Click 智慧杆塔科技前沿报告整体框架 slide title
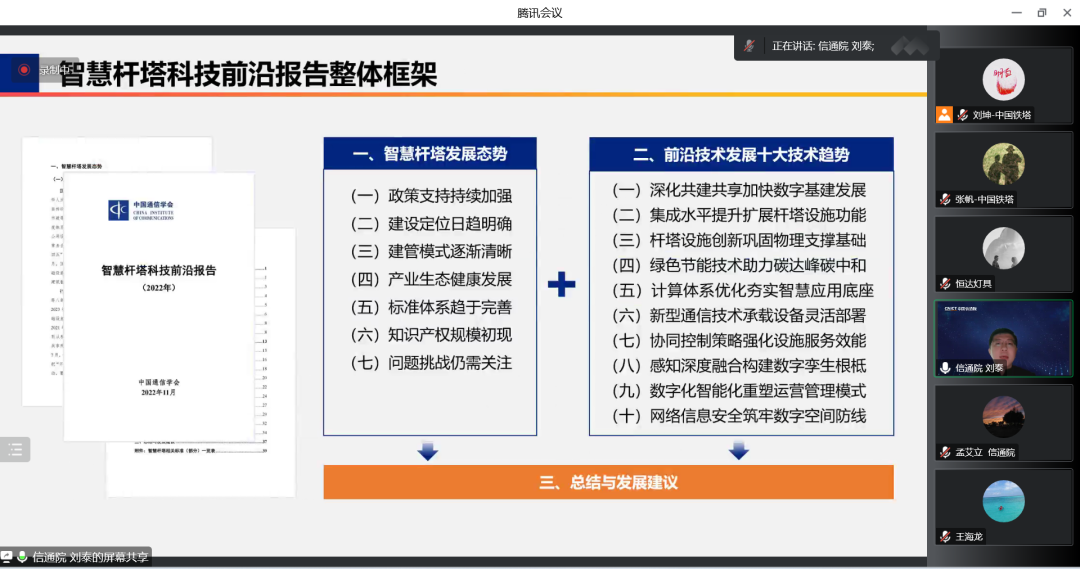This screenshot has height=569, width=1080. (249, 74)
